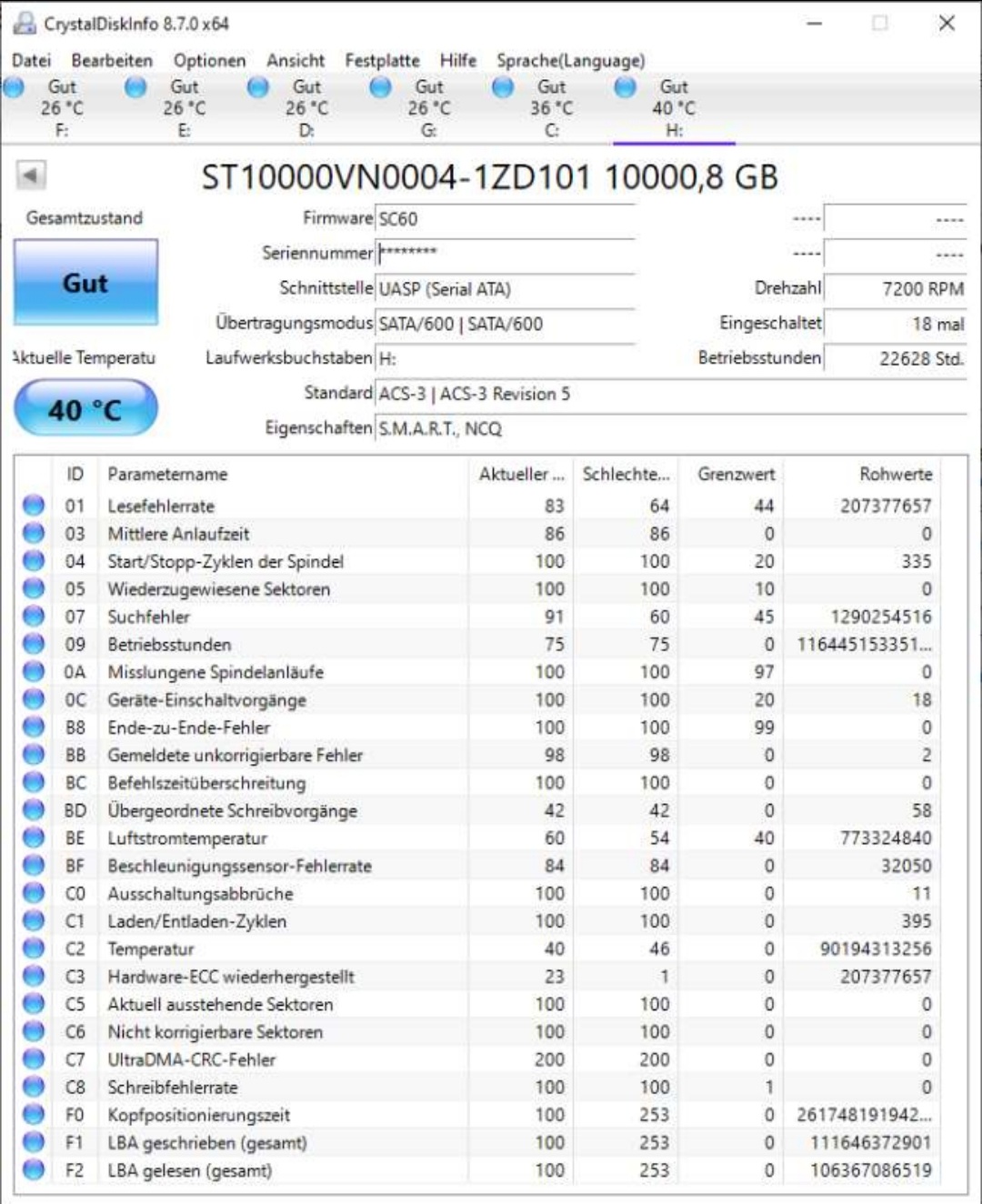The image size is (982, 1204).
Task: Click status orb of Aktuell ausstehende Sektoren
Action: [x=34, y=1004]
